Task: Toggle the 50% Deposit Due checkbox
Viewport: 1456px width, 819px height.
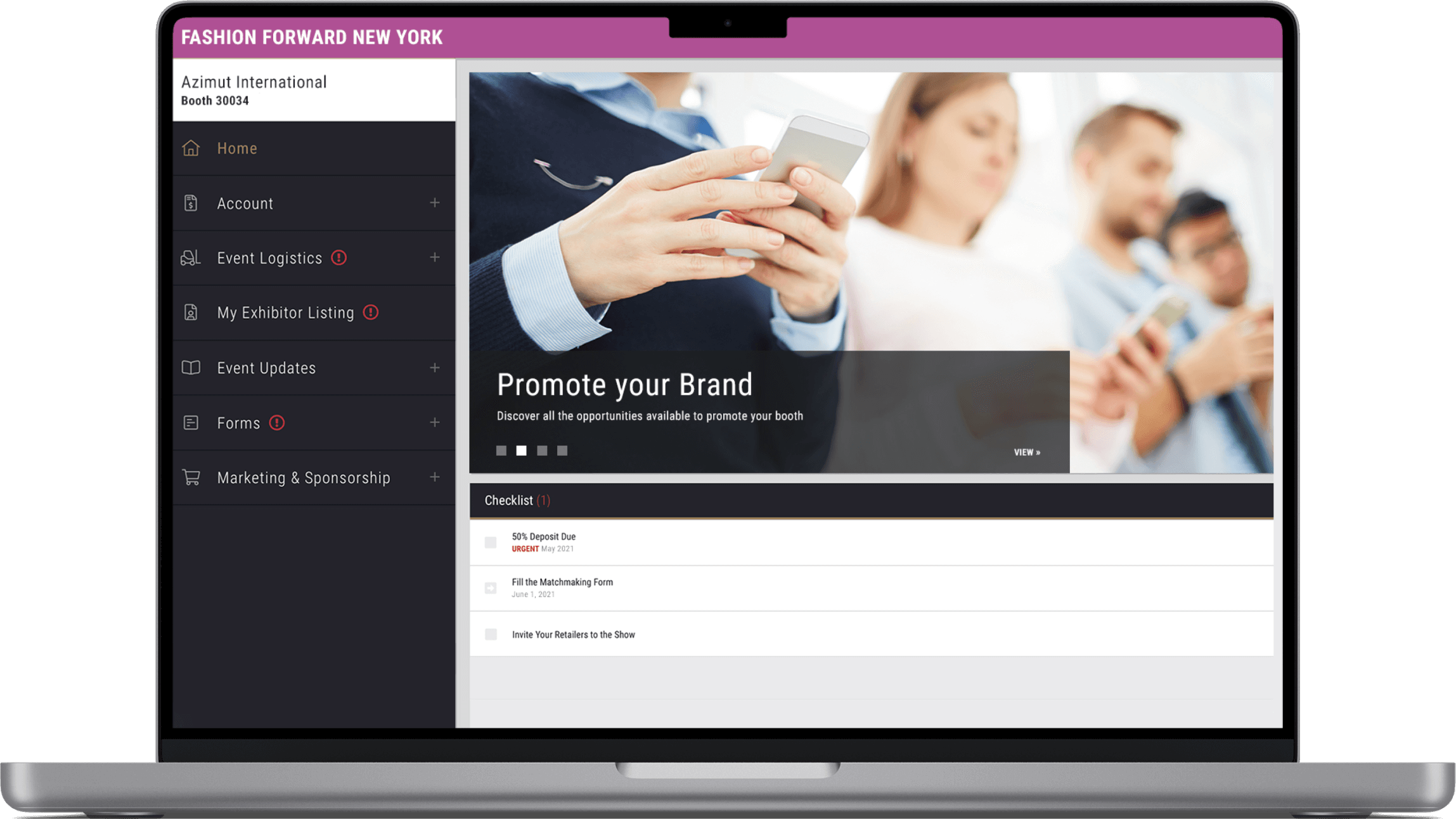Action: (x=491, y=542)
